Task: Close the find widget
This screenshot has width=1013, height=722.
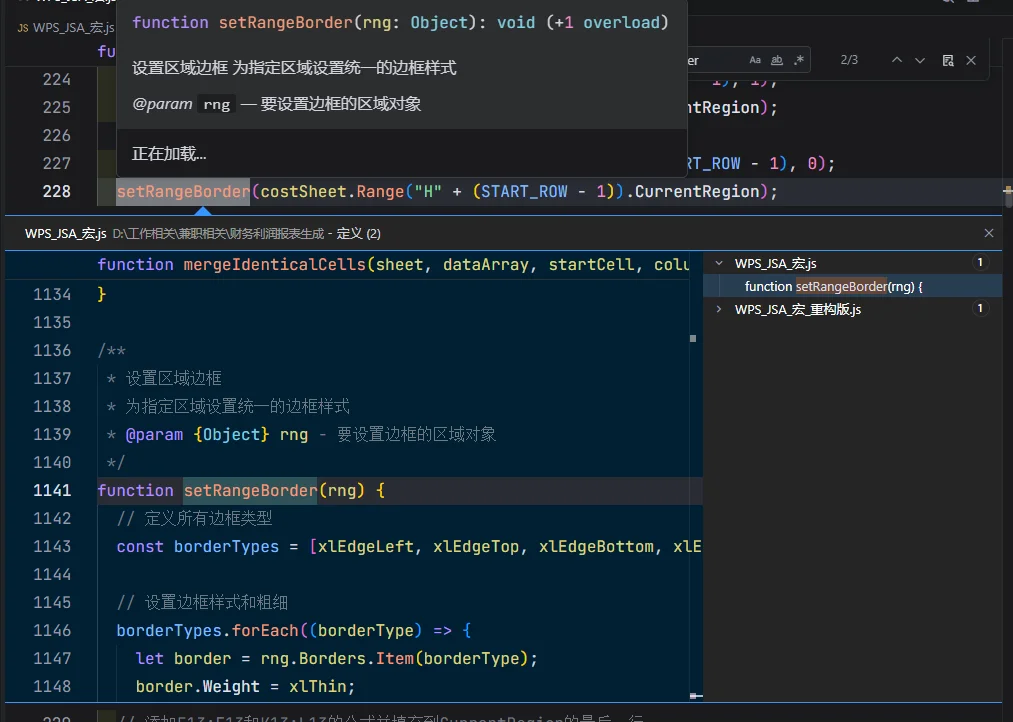Action: coord(971,60)
